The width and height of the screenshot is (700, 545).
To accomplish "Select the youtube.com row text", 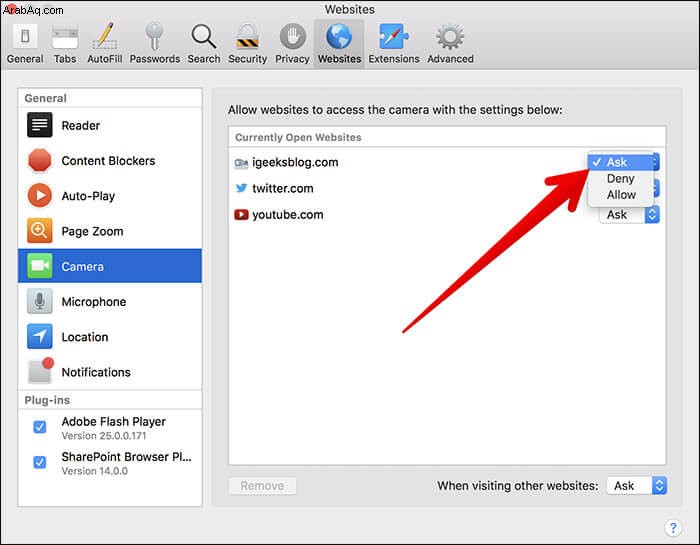I will pos(288,215).
